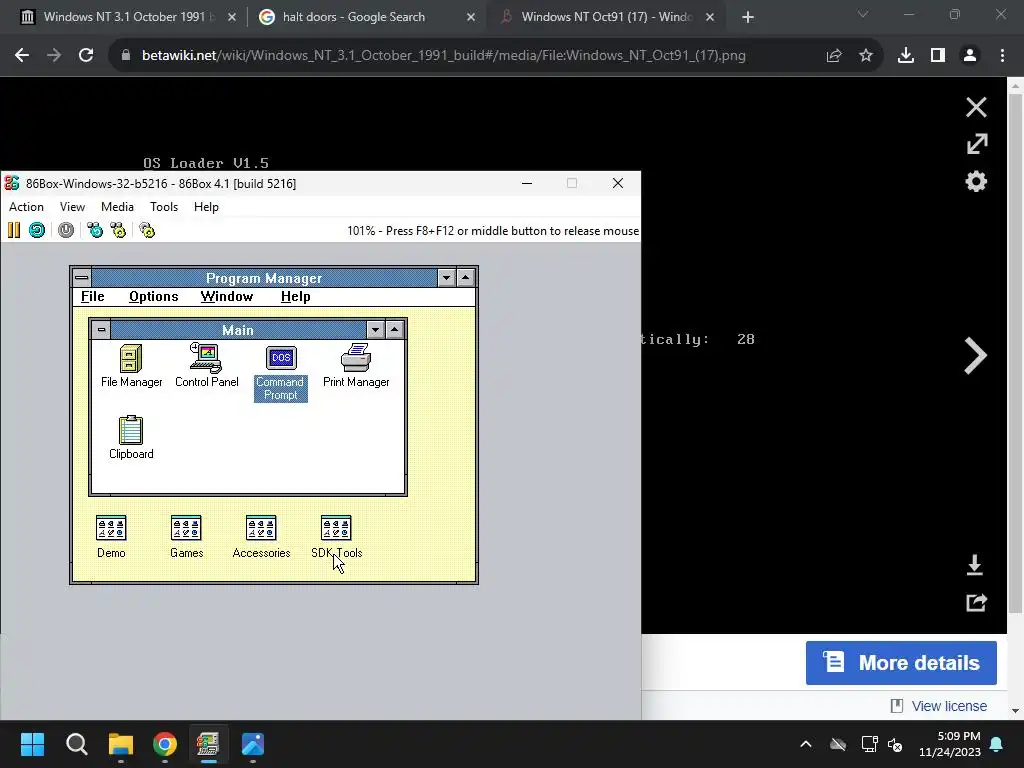Open a new Chrome tab
The width and height of the screenshot is (1024, 768).
[x=748, y=17]
